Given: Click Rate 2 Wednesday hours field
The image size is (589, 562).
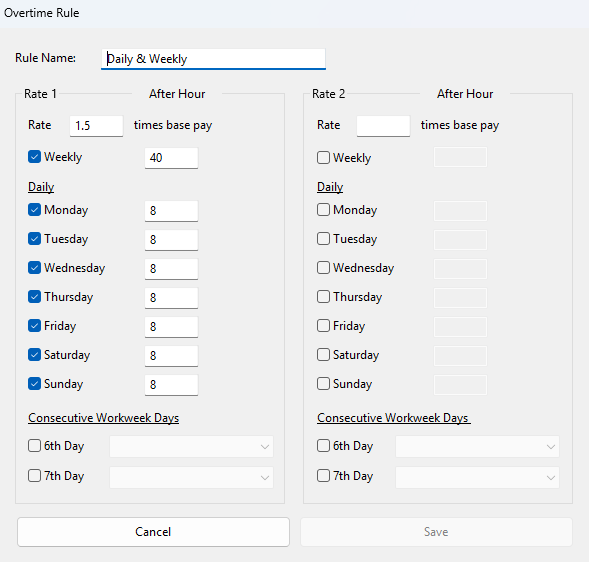Looking at the screenshot, I should tap(461, 269).
